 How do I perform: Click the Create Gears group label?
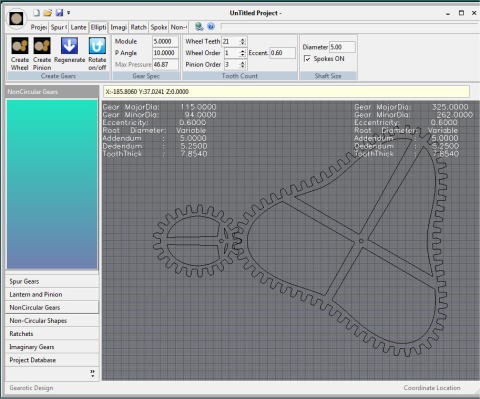(x=58, y=76)
